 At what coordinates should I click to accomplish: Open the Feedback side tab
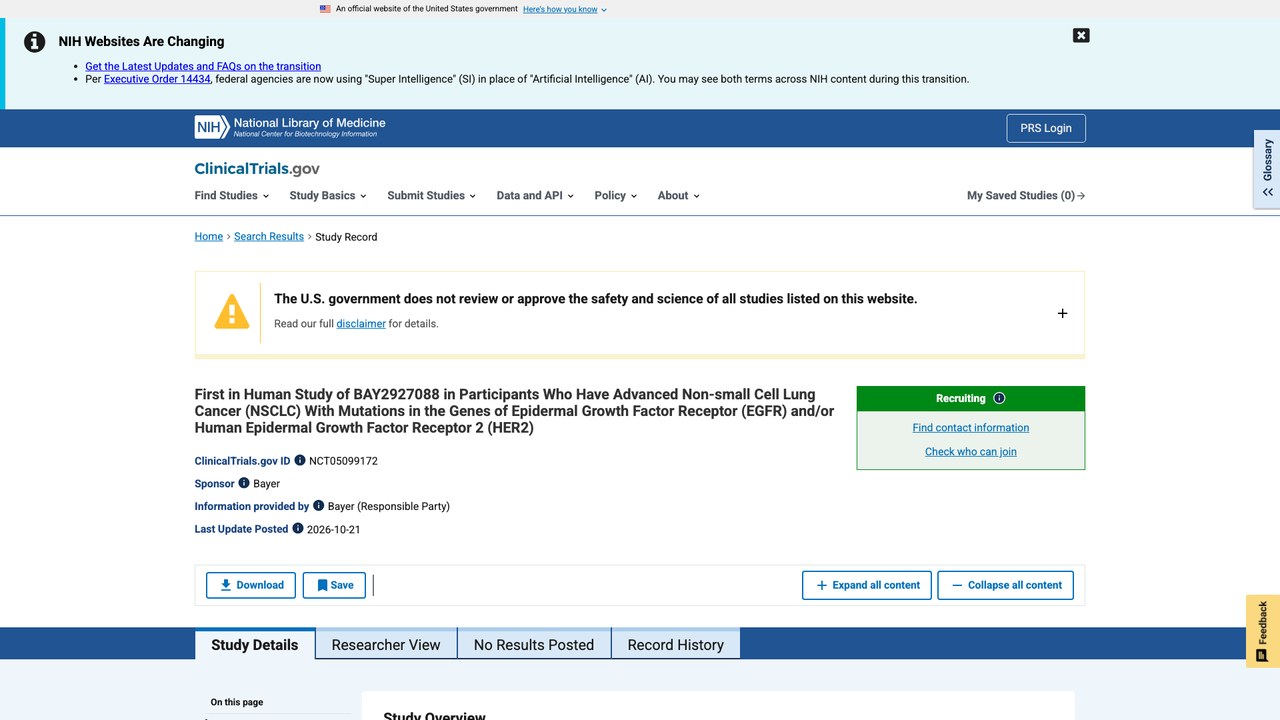click(1263, 631)
